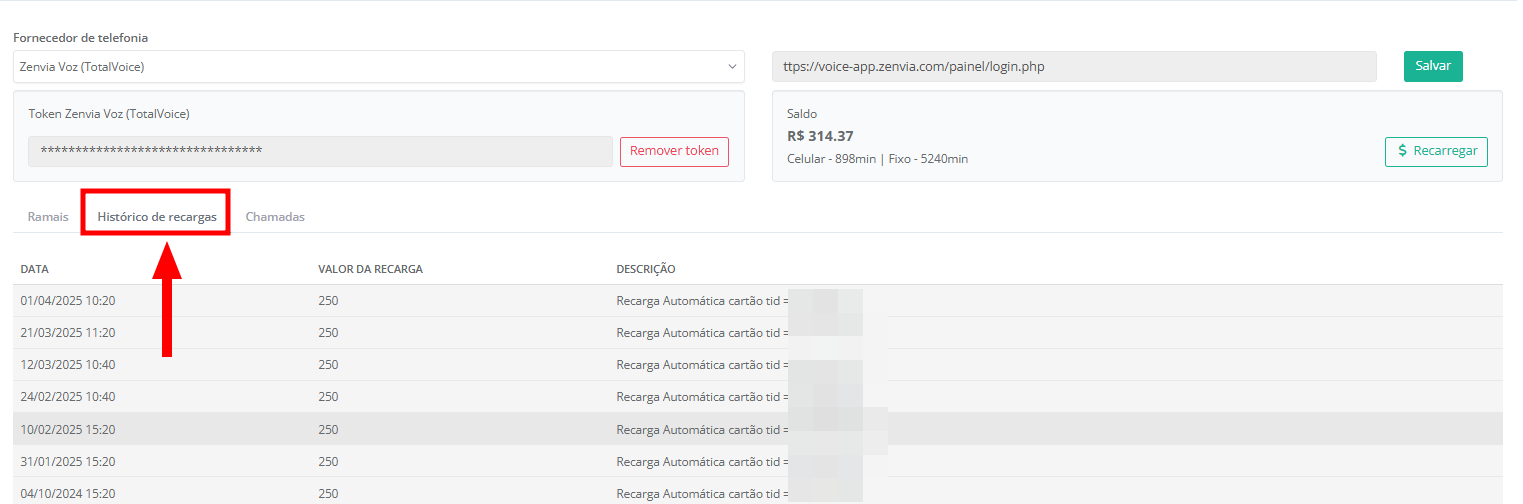Viewport: 1523px width, 504px height.
Task: Open the Fornecedor de telefonia dropdown
Action: click(378, 67)
